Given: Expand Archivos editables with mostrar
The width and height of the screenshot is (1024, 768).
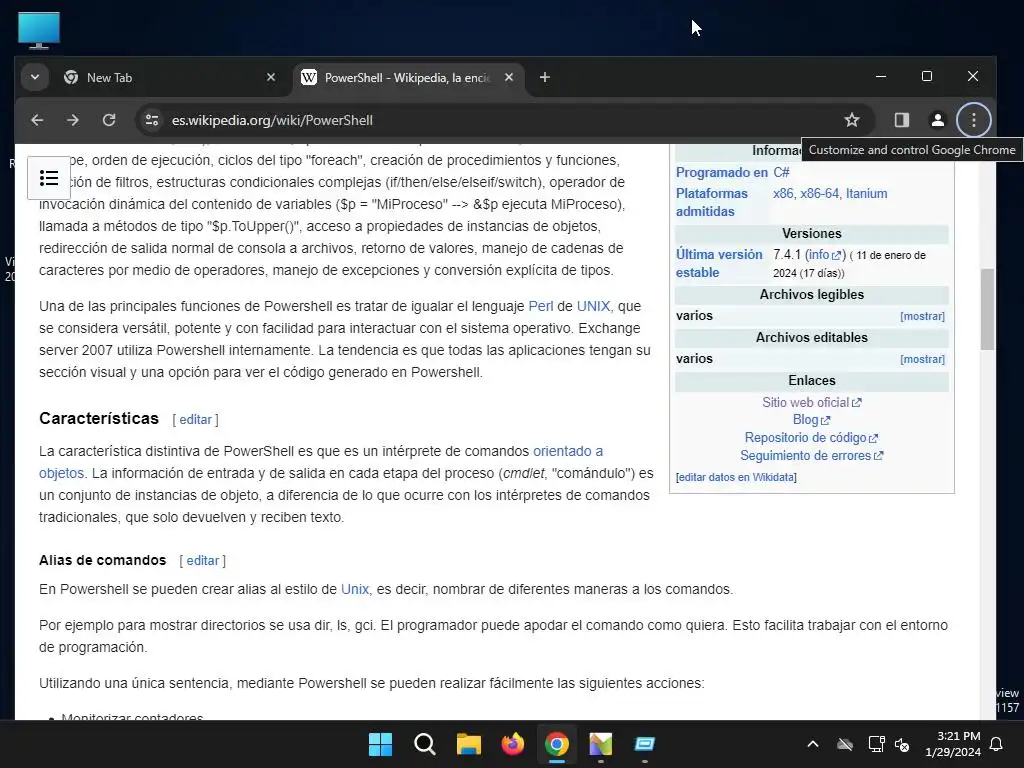Looking at the screenshot, I should 922,359.
